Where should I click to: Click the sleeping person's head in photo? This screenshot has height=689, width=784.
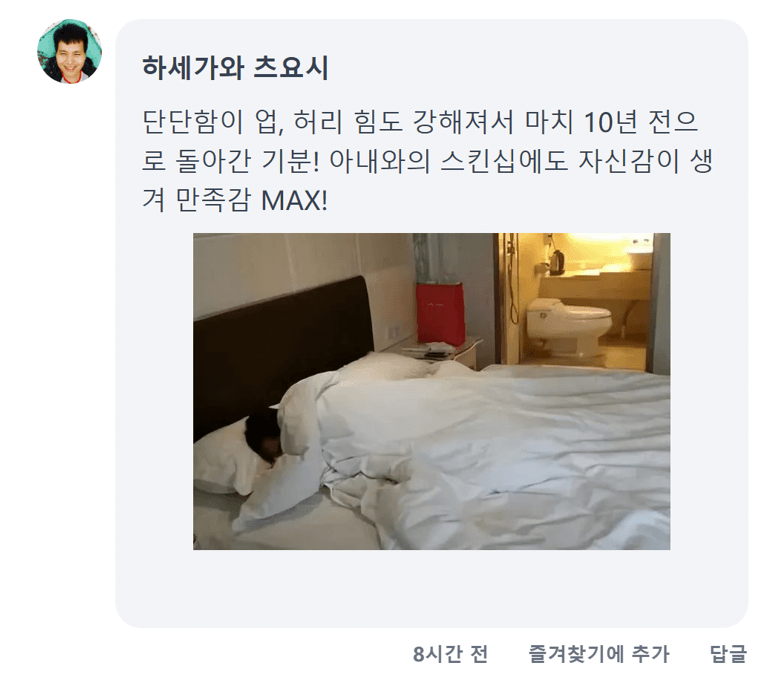[264, 435]
